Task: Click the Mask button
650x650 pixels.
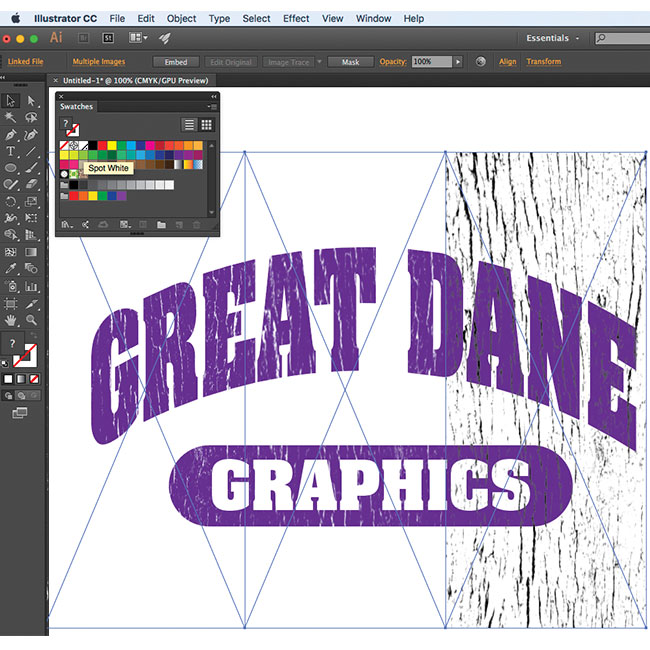Action: (351, 62)
